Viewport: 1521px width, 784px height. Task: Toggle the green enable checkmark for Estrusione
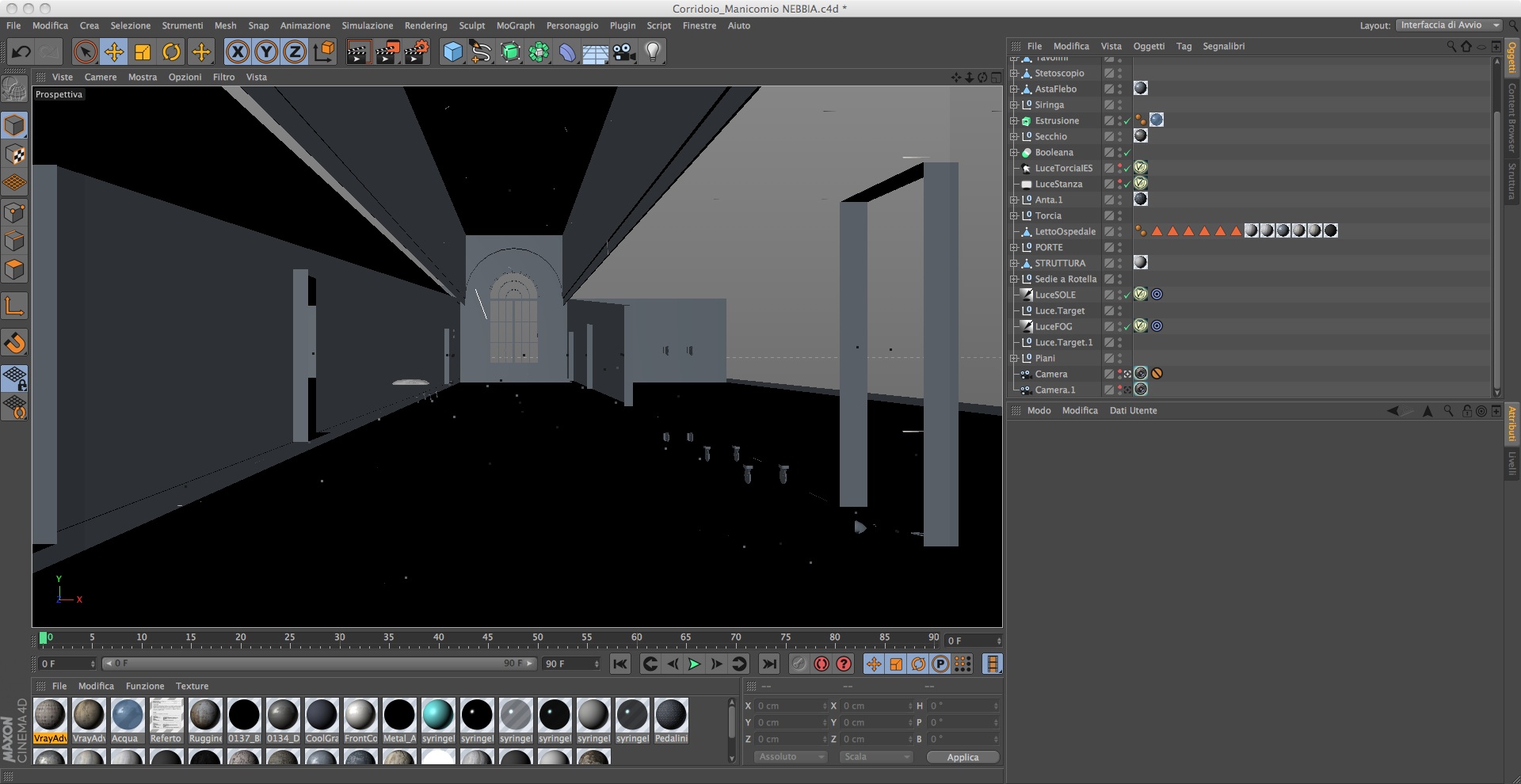tap(1126, 121)
